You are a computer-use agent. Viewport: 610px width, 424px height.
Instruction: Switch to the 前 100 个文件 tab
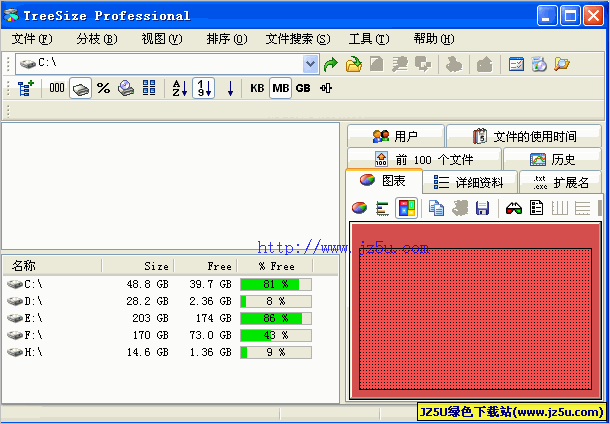pos(424,159)
